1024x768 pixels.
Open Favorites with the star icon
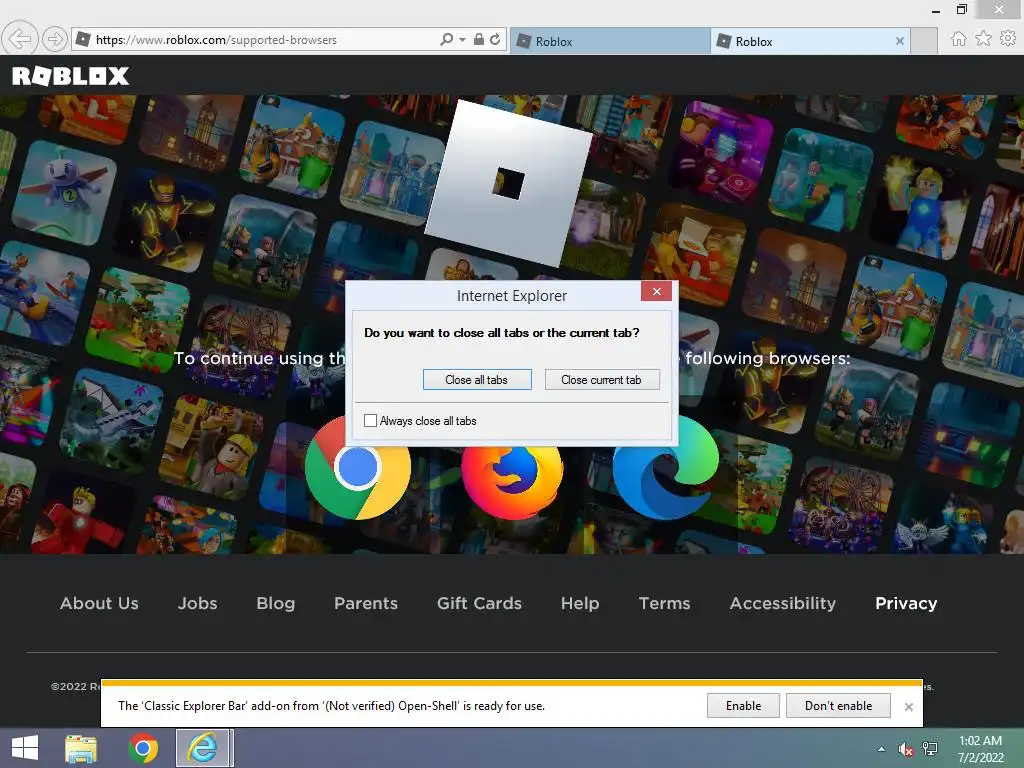(x=984, y=39)
